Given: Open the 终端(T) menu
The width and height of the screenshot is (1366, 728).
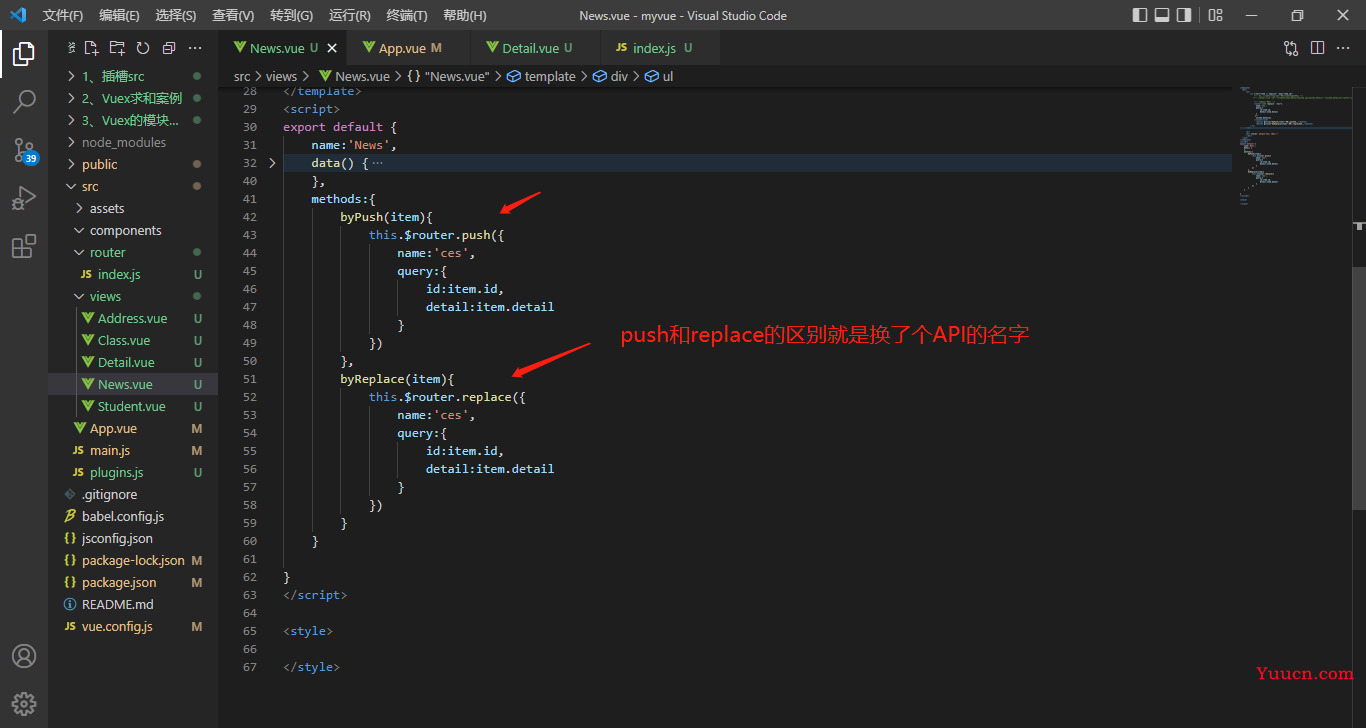Looking at the screenshot, I should coord(407,15).
